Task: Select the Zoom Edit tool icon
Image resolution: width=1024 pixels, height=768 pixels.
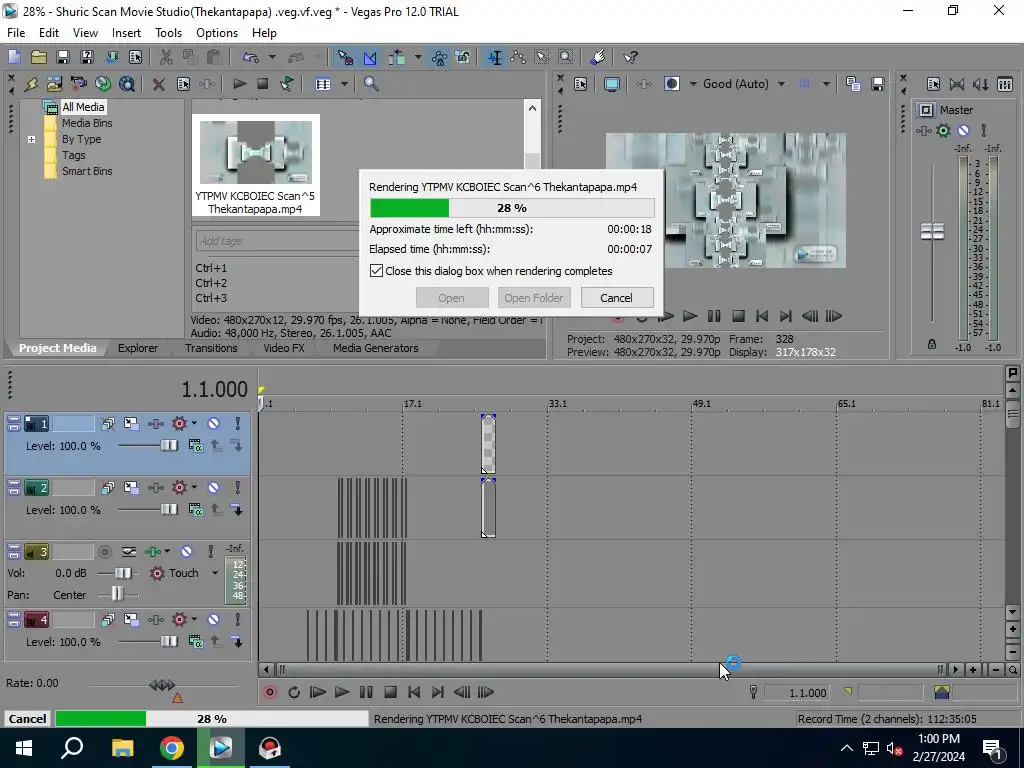Action: [566, 57]
